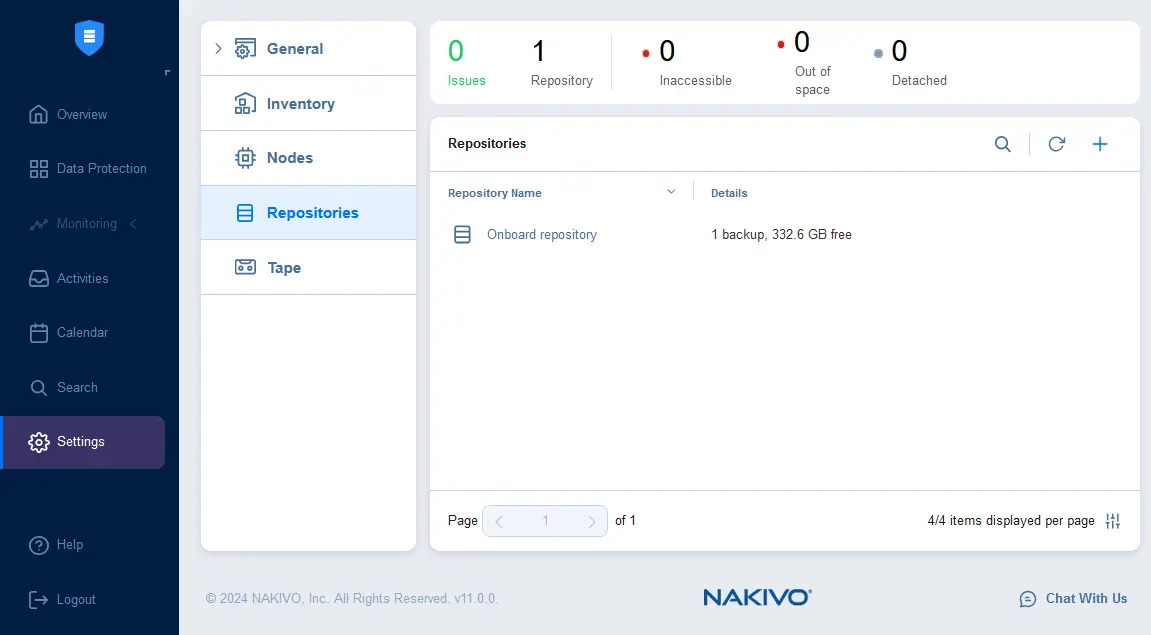Screen dimensions: 1151x635
Task: Click the Logout label
Action: [76, 600]
